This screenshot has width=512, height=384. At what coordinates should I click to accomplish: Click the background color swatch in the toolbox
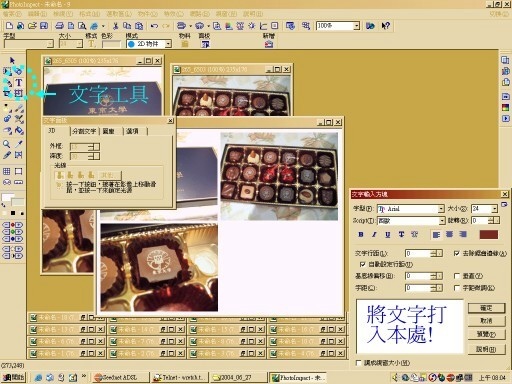[x=18, y=202]
